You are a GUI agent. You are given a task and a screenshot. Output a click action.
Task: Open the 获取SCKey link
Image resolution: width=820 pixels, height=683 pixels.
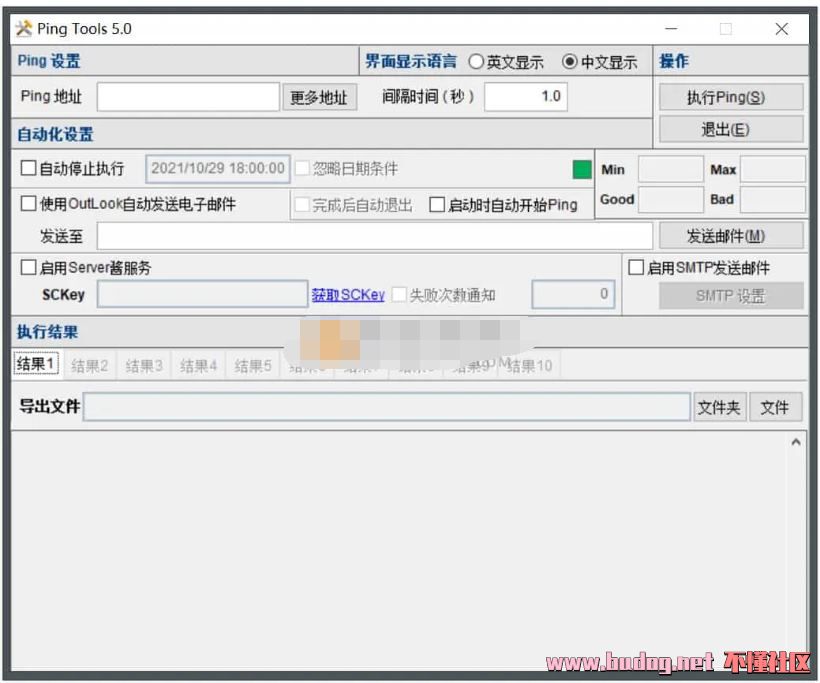348,295
